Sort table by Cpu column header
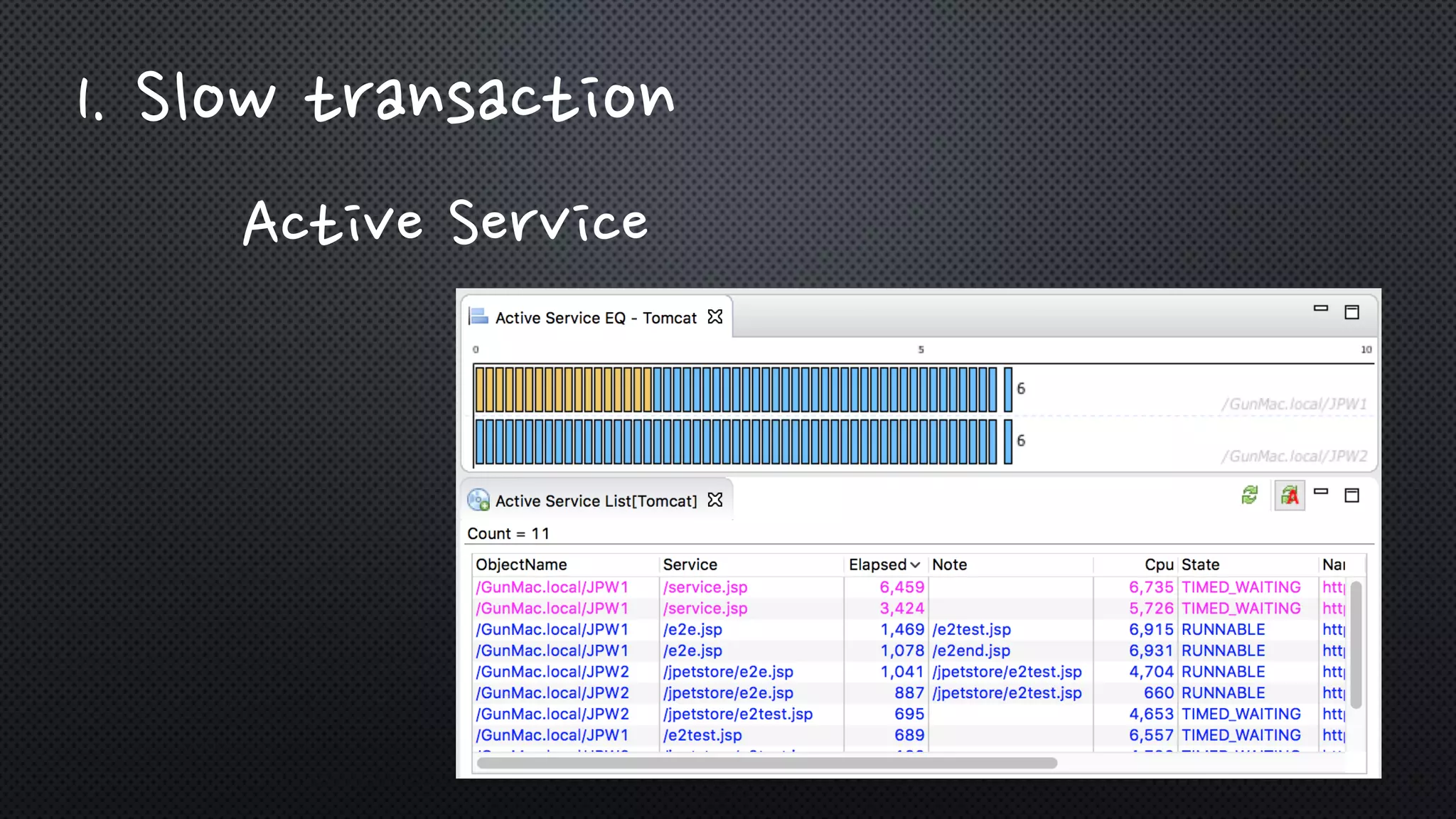Viewport: 1456px width, 819px height. [x=1158, y=564]
